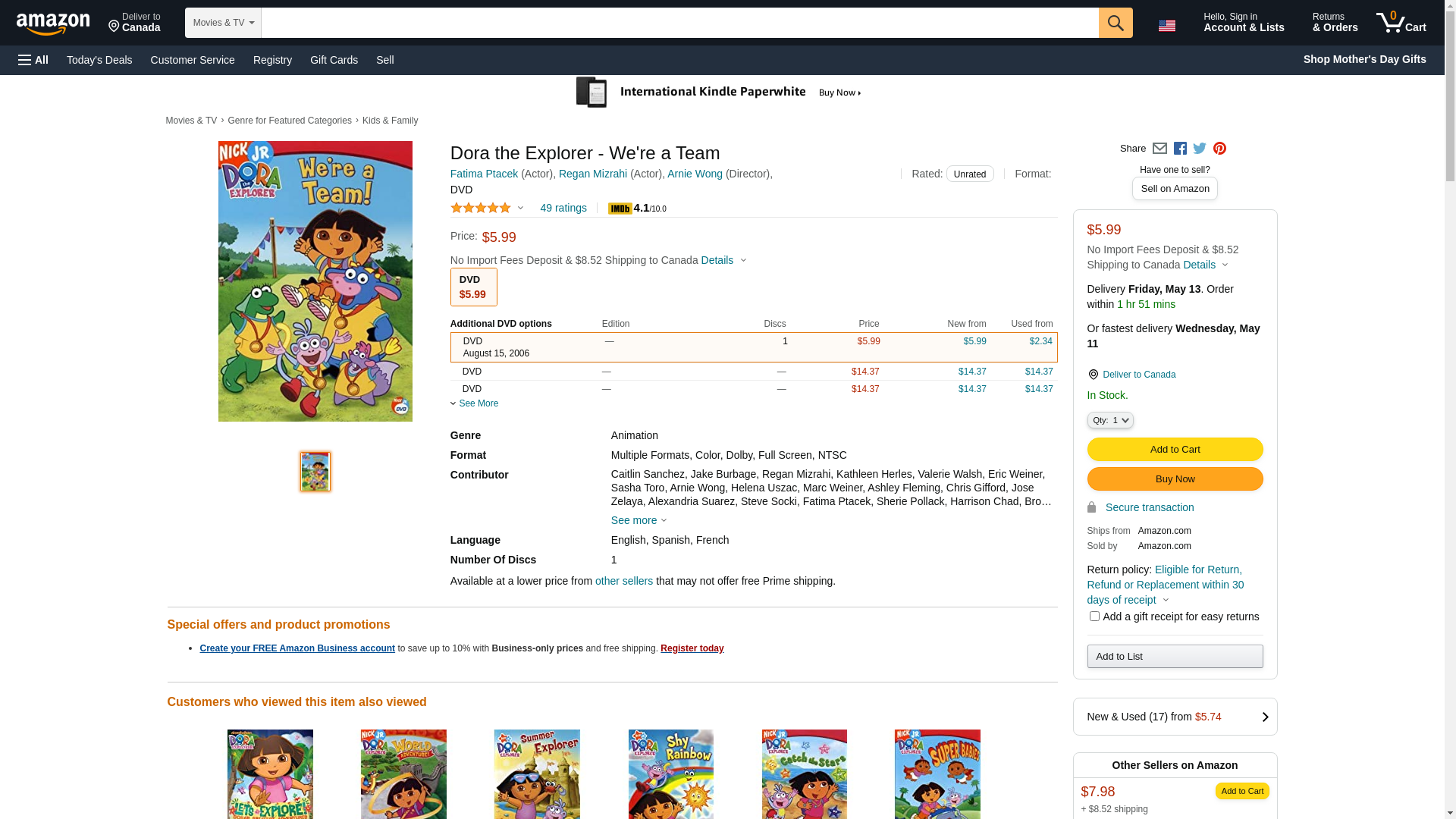Click the search magnifier button
1456x819 pixels.
(x=1115, y=23)
